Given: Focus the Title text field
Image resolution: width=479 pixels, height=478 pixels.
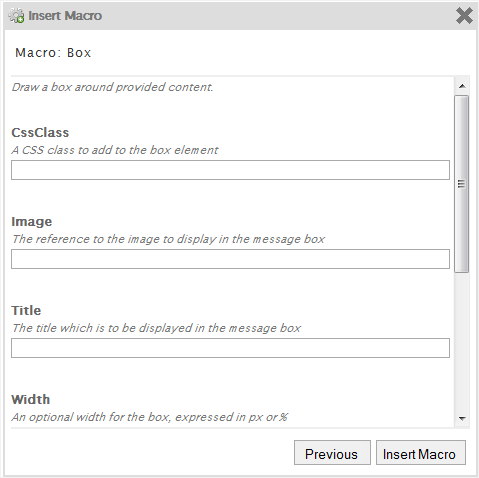Looking at the screenshot, I should 230,348.
